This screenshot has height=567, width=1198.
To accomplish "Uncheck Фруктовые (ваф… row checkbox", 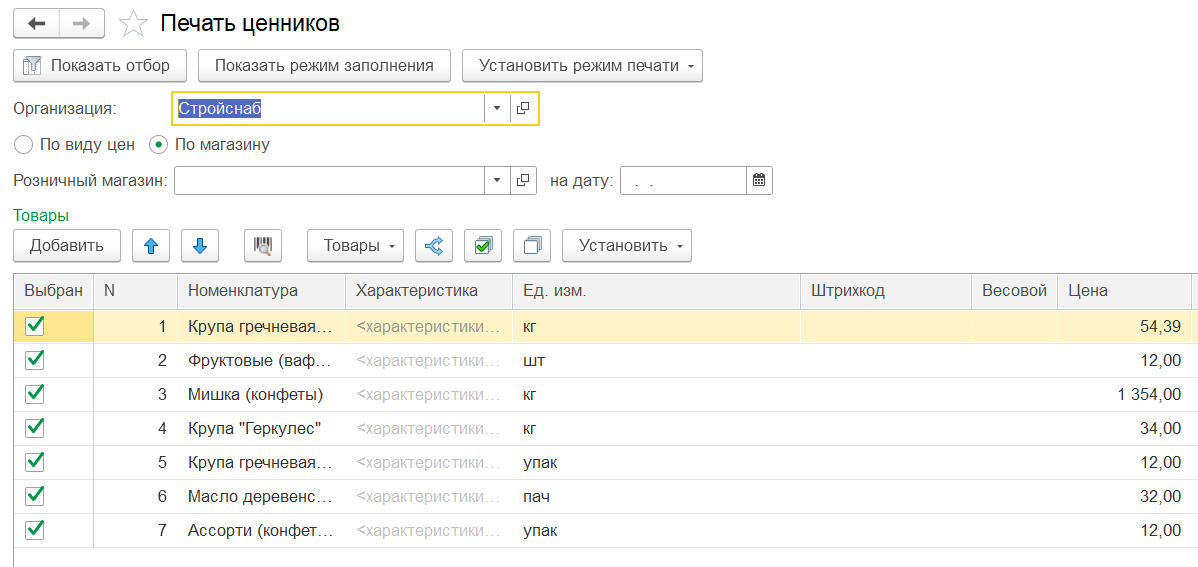I will click(35, 359).
